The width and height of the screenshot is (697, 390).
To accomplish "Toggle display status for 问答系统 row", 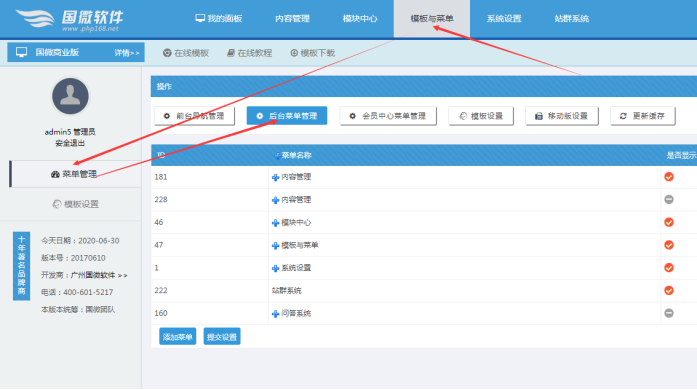I will coord(669,314).
